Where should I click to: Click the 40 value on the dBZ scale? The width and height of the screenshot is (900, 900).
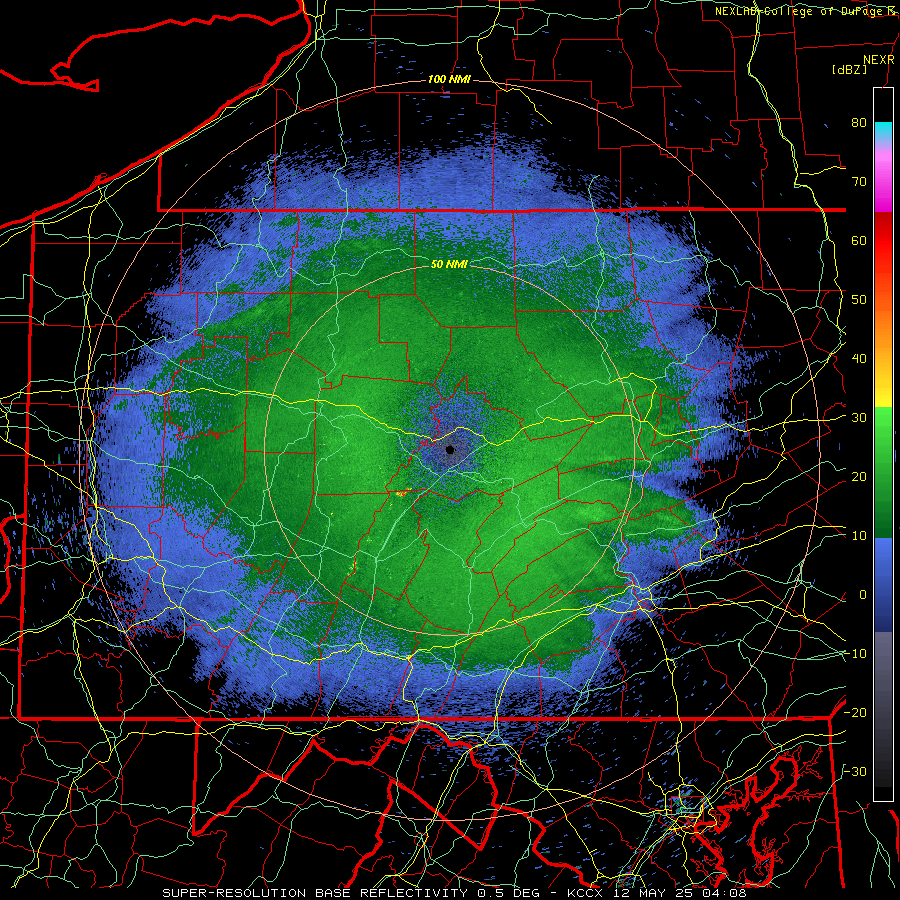tap(859, 359)
